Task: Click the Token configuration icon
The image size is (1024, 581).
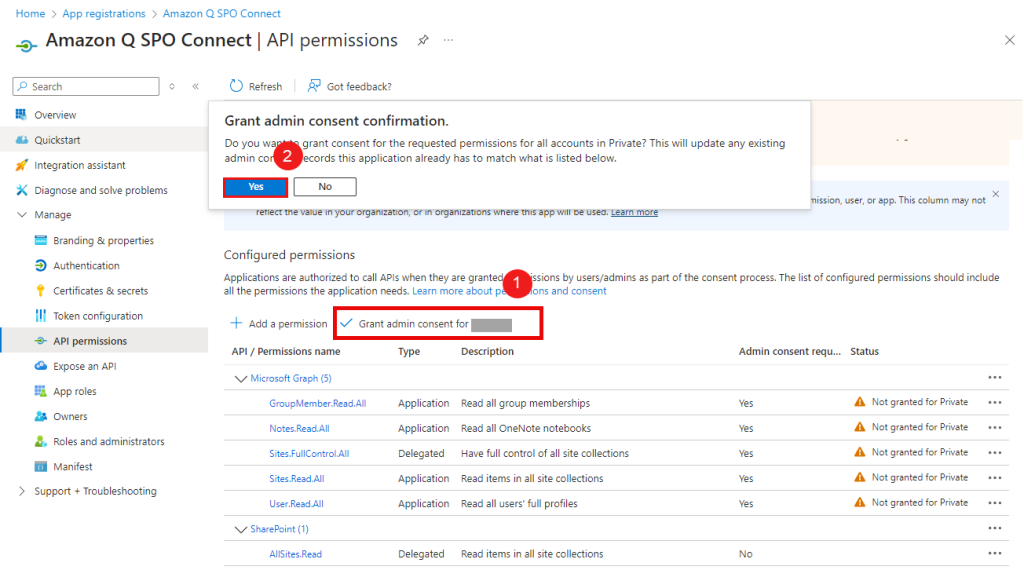Action: (x=40, y=316)
